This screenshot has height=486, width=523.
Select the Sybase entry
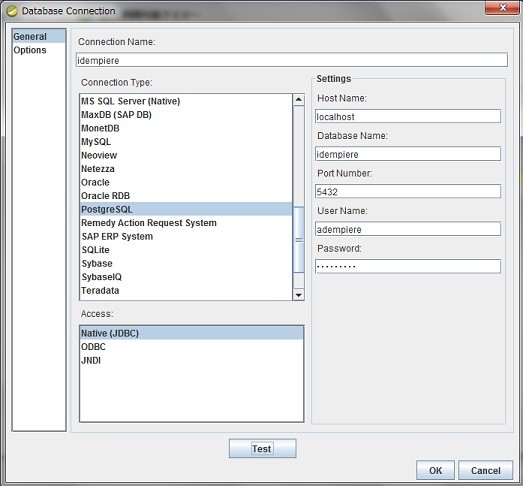pos(186,263)
